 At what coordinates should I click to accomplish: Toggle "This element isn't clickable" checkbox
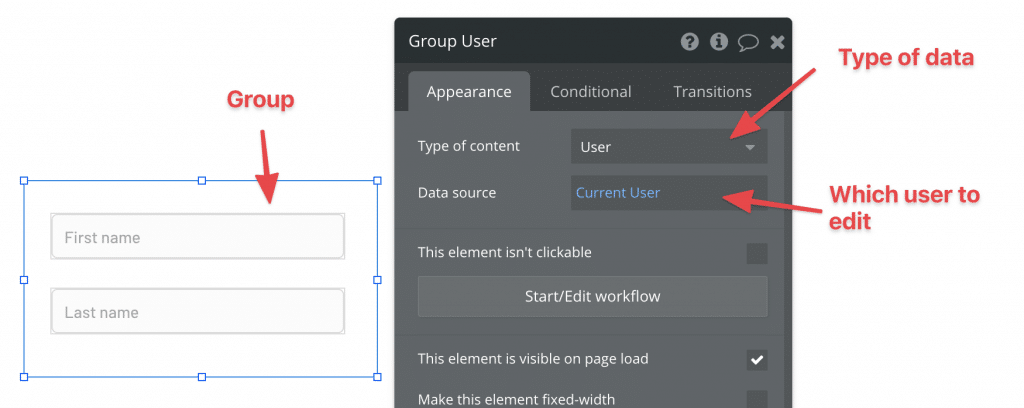[757, 253]
